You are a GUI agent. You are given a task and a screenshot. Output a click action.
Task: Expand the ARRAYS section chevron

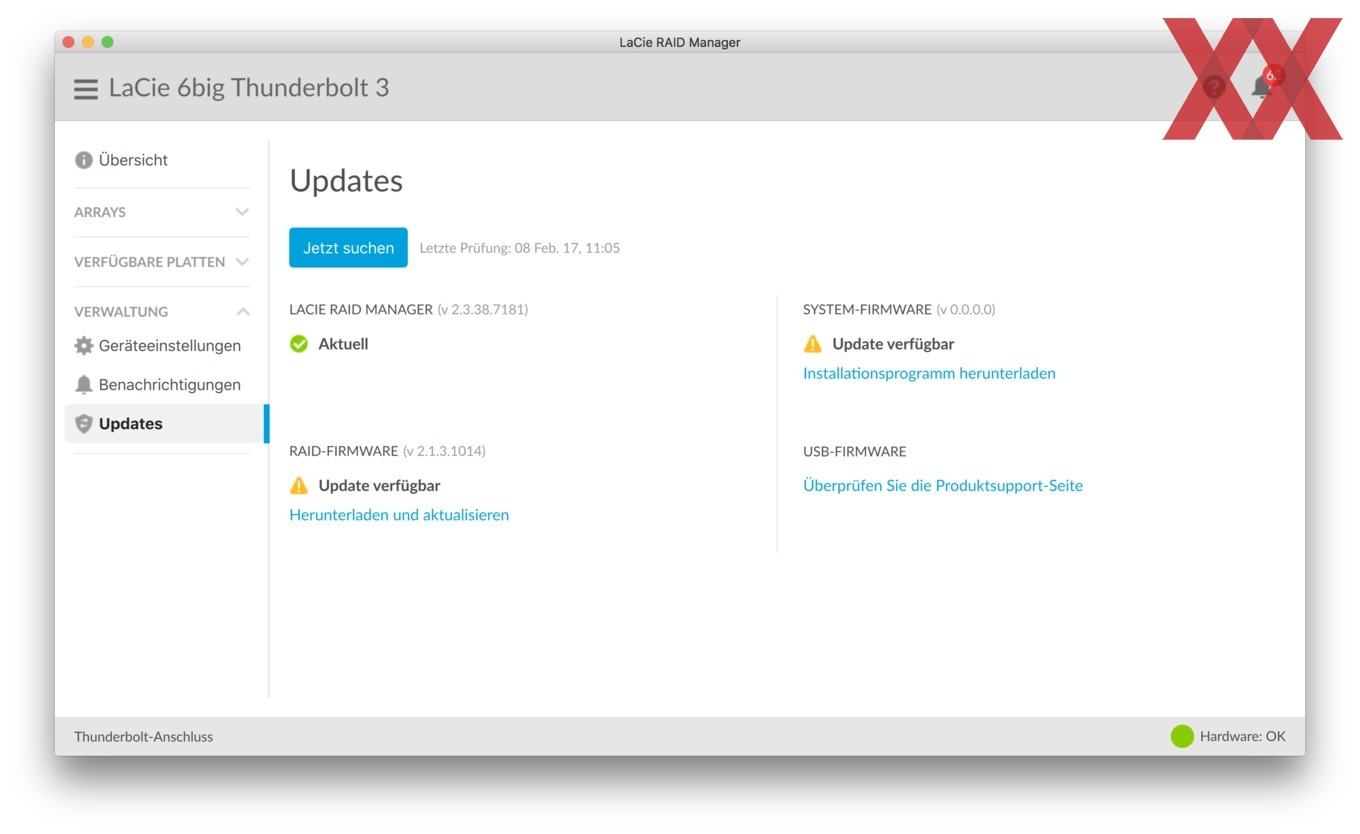(241, 212)
